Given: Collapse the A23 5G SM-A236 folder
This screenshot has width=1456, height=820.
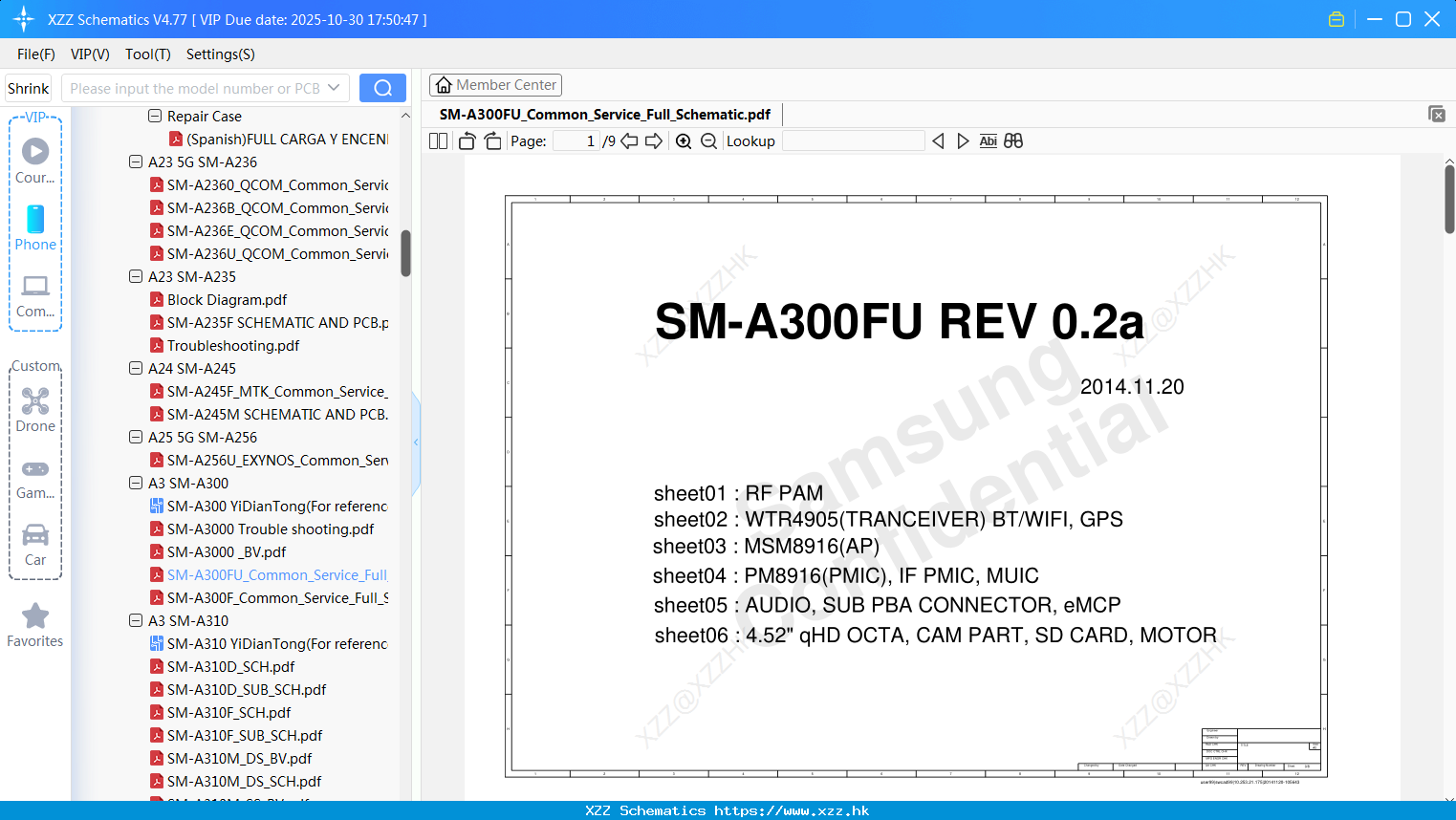Looking at the screenshot, I should pyautogui.click(x=136, y=162).
